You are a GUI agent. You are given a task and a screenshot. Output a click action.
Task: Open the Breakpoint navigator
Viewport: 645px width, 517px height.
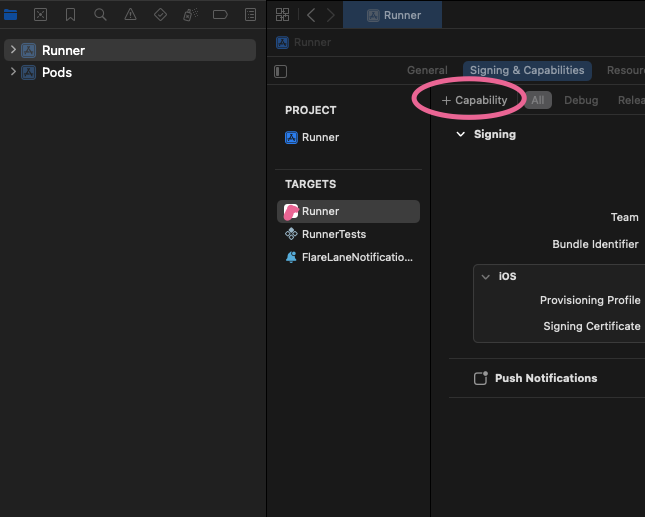220,15
